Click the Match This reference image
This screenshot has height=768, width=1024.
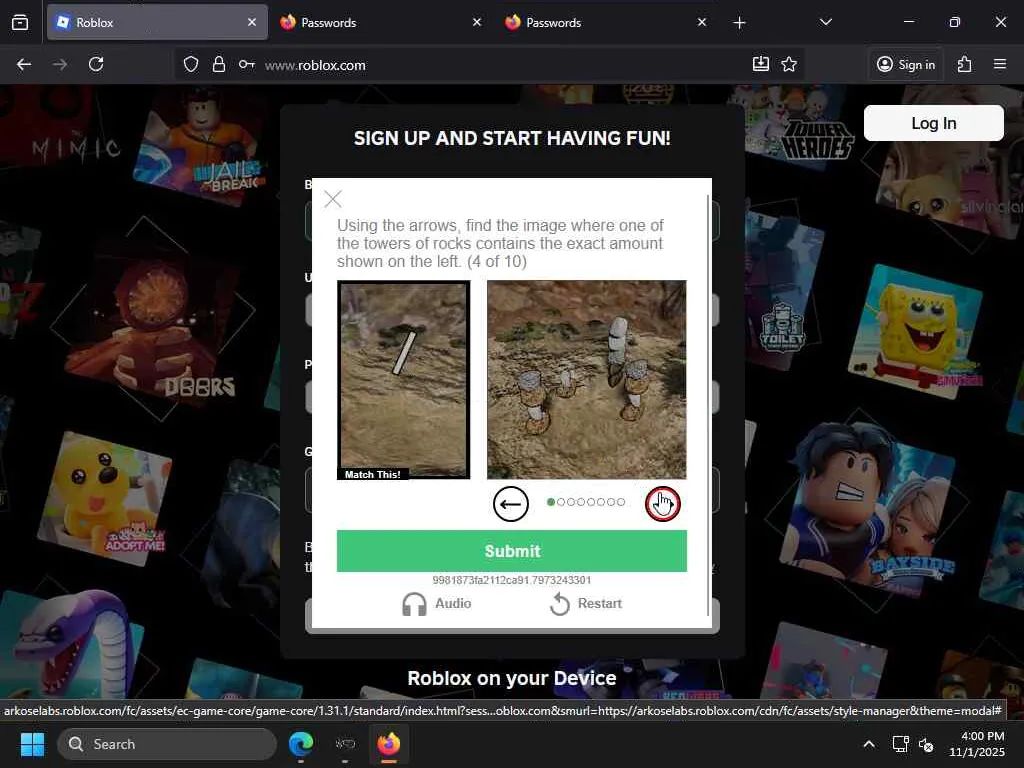pyautogui.click(x=404, y=379)
